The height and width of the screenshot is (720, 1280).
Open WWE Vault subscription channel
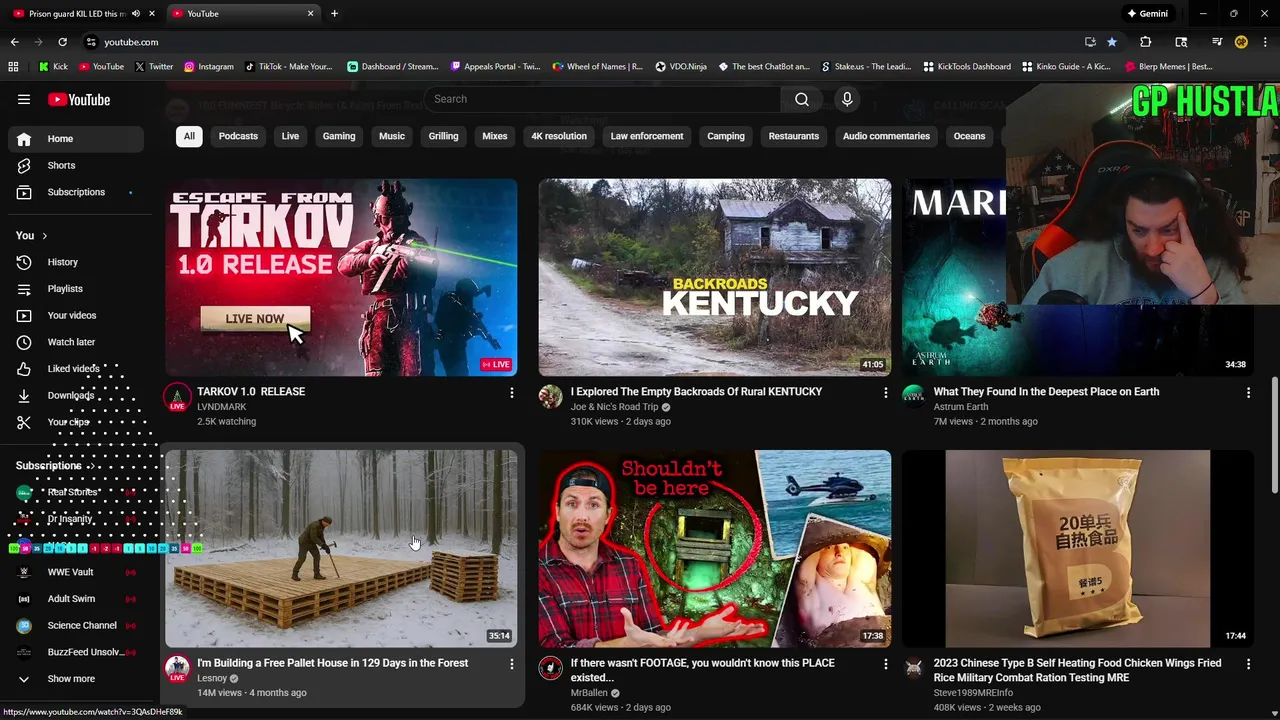76,572
